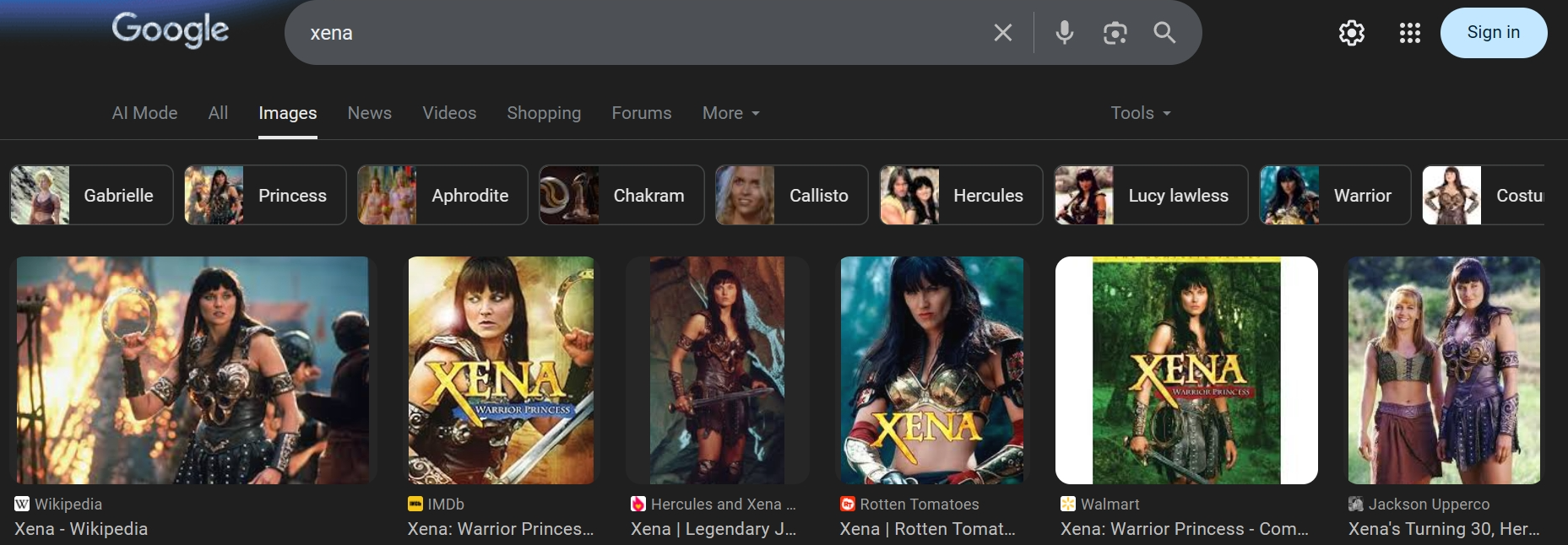
Task: Select the Lucy lawless filter chip
Action: (x=1151, y=195)
